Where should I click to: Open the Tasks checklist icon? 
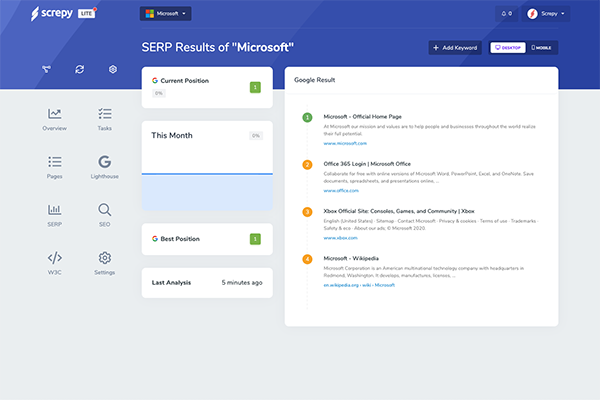105,115
